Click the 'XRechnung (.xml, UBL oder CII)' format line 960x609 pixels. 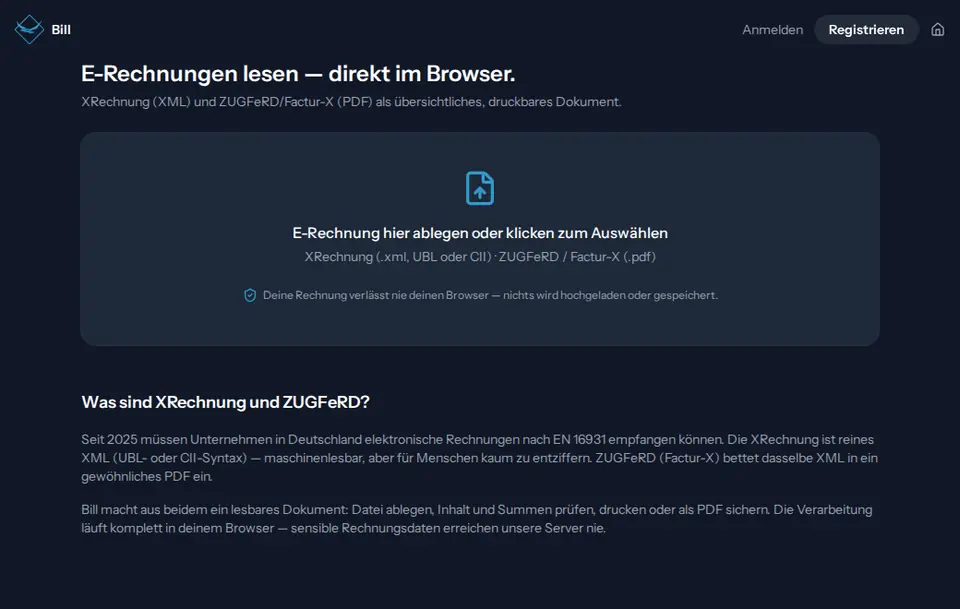coord(480,256)
